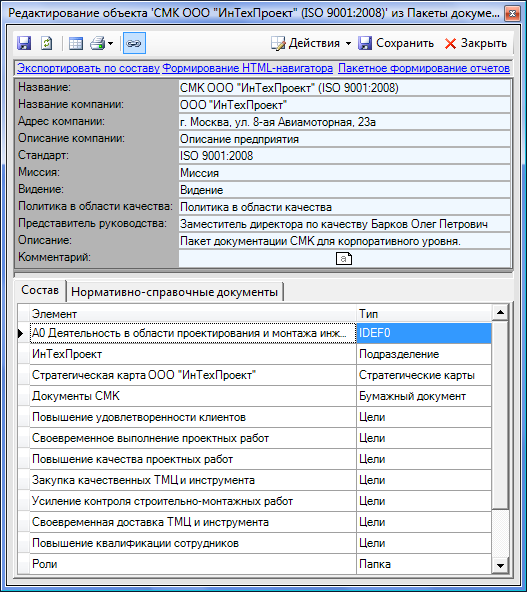Click the scrollbar down arrow
The image size is (527, 592).
[x=500, y=566]
